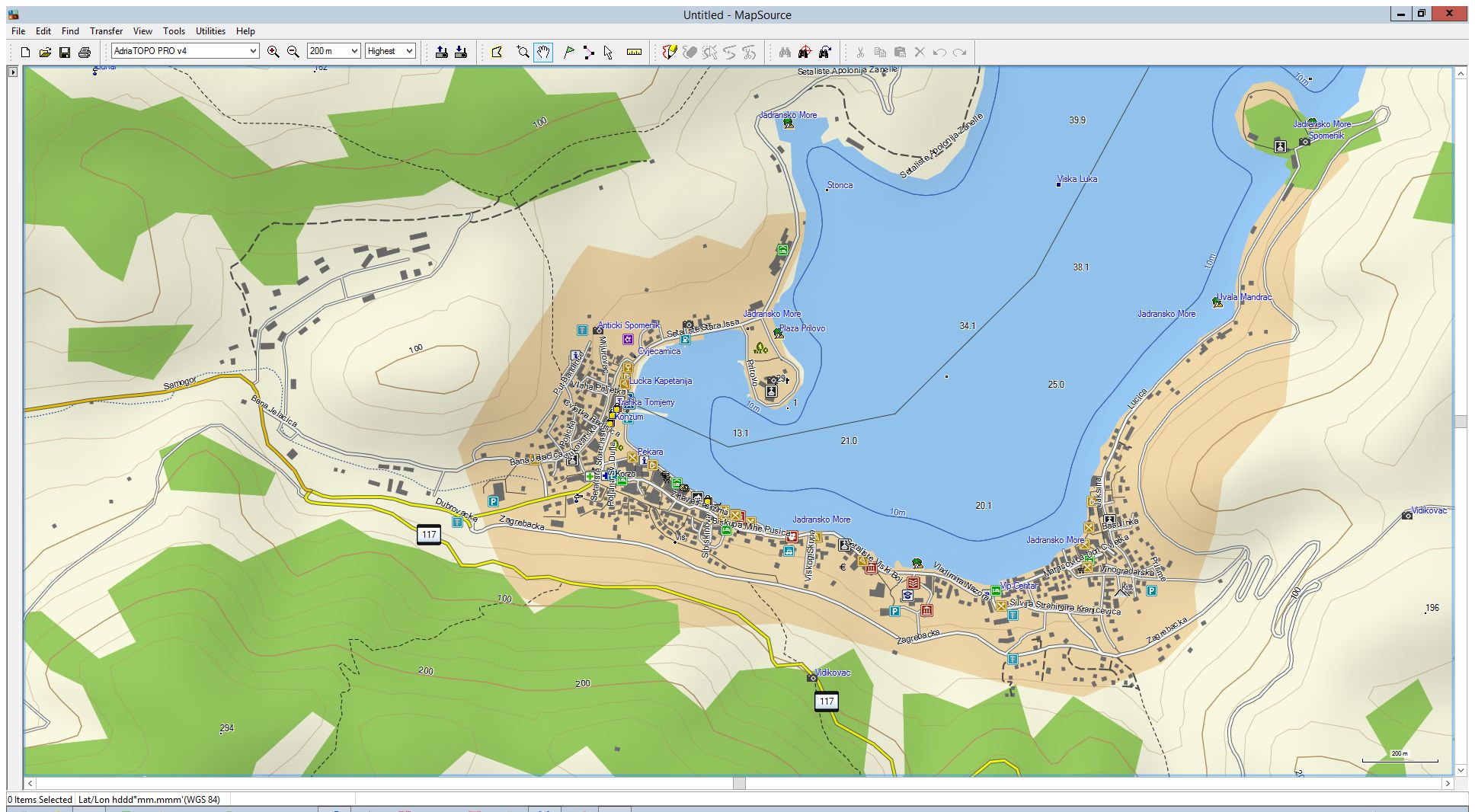Select the arrow Selection tool
This screenshot has height=812, width=1475.
coord(608,52)
